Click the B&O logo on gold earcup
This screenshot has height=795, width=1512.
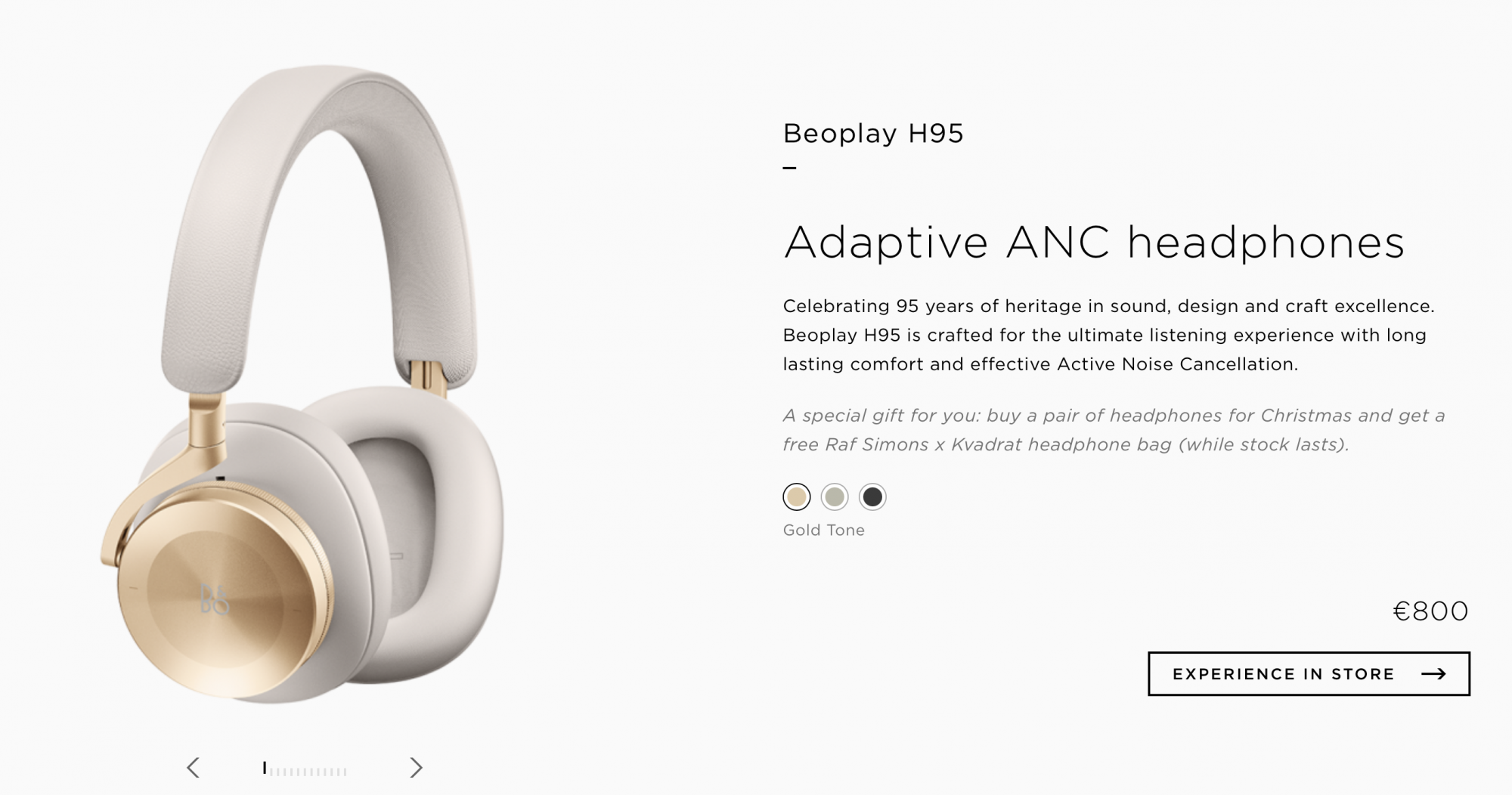(215, 599)
